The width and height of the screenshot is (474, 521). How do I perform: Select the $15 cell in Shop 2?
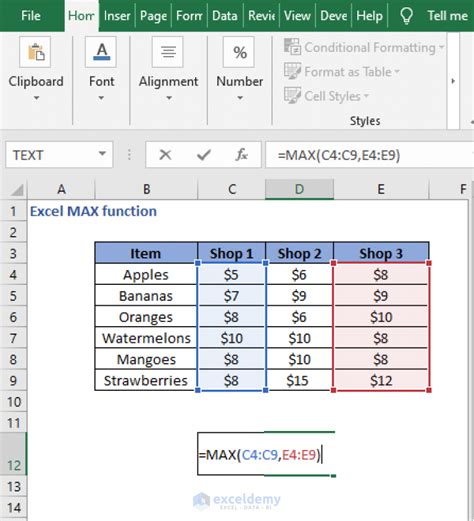tap(299, 380)
